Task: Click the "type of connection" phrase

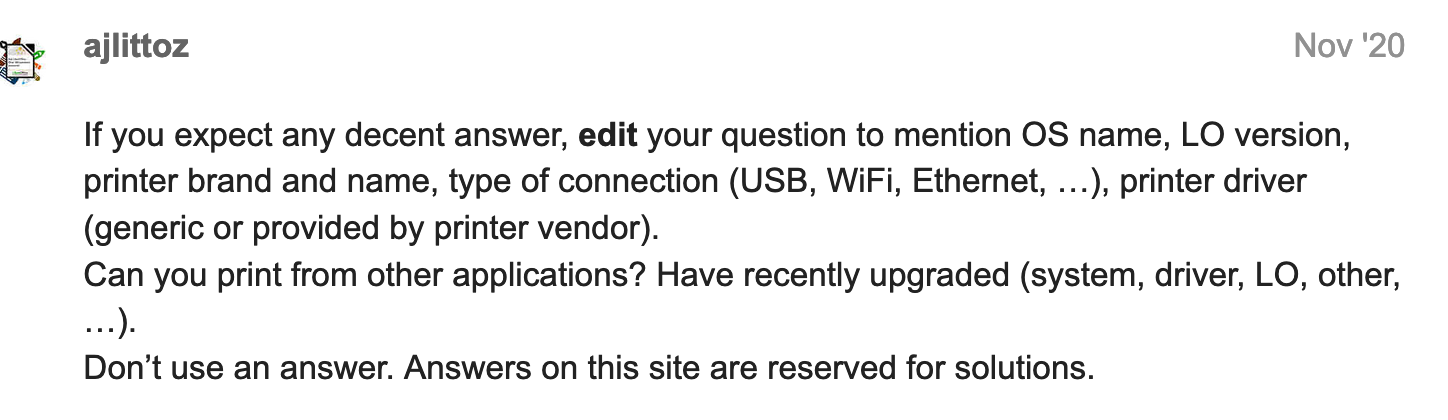Action: coord(580,183)
